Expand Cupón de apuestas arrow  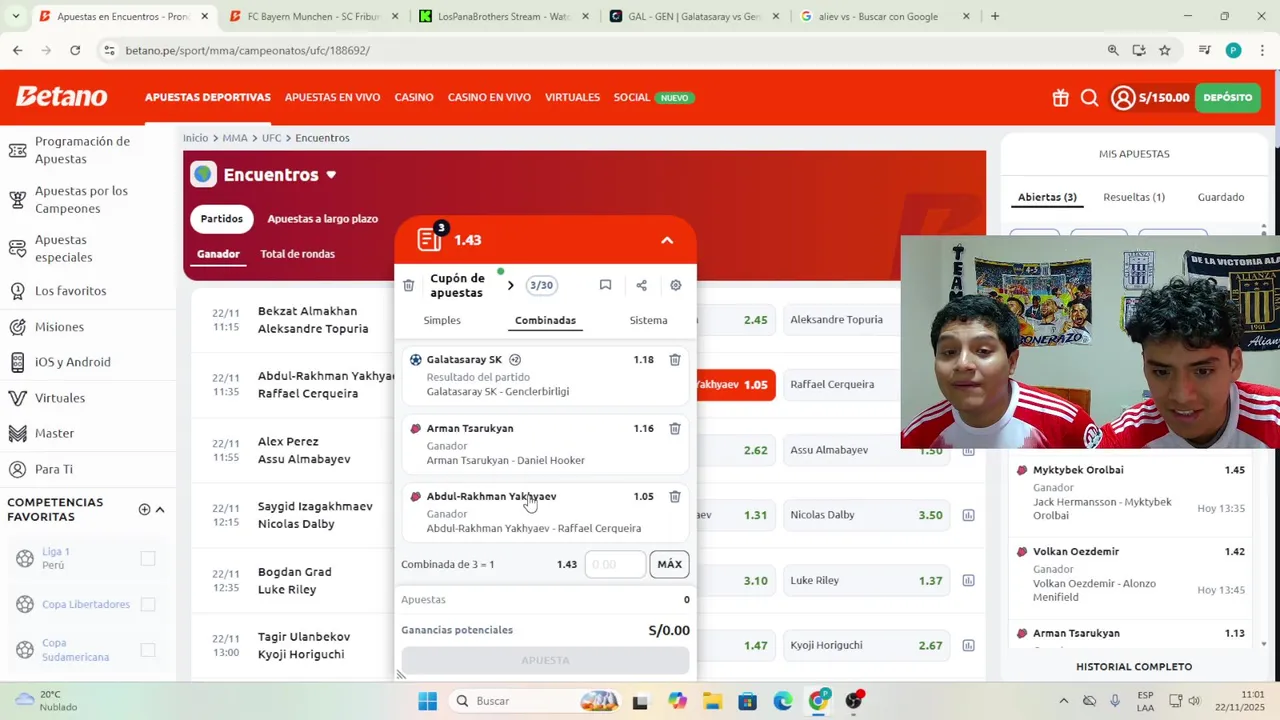tap(510, 286)
